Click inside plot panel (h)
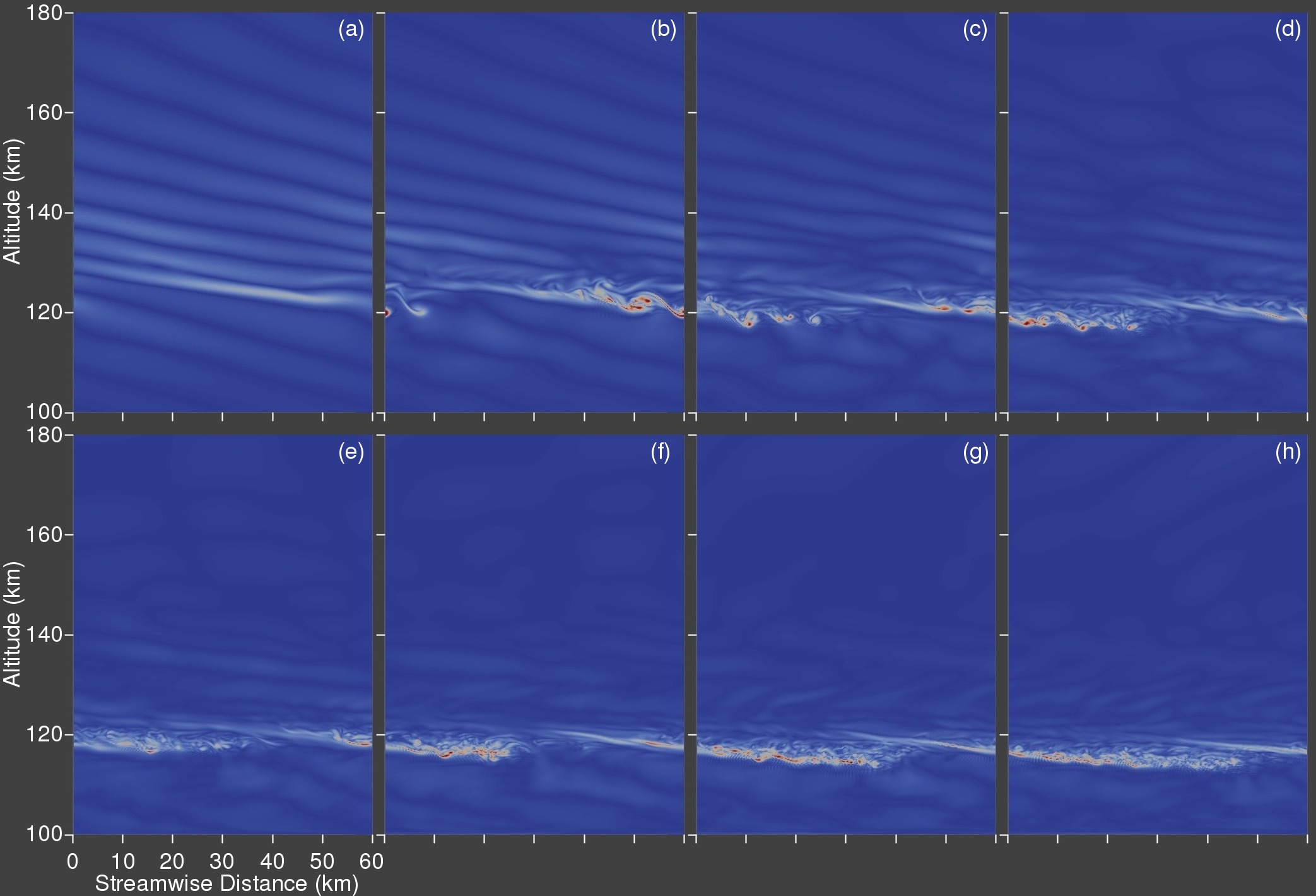Viewport: 1316px width, 896px height. point(1158,635)
